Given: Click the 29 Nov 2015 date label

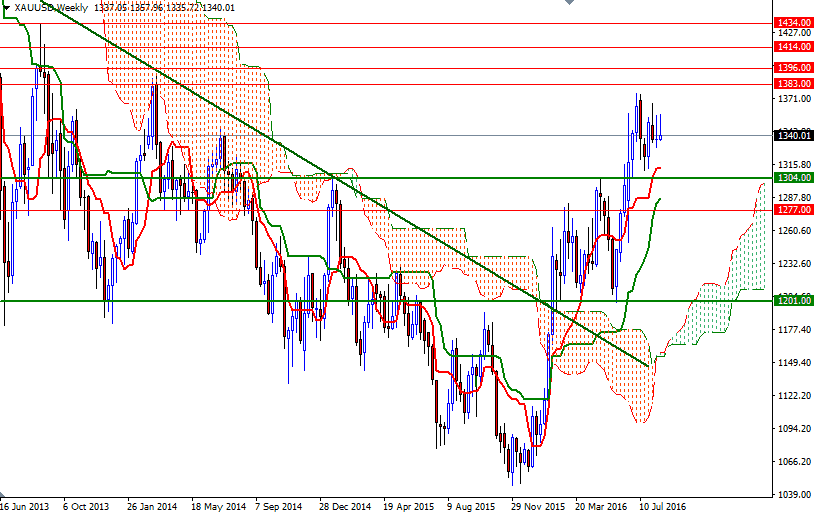Looking at the screenshot, I should (x=538, y=506).
